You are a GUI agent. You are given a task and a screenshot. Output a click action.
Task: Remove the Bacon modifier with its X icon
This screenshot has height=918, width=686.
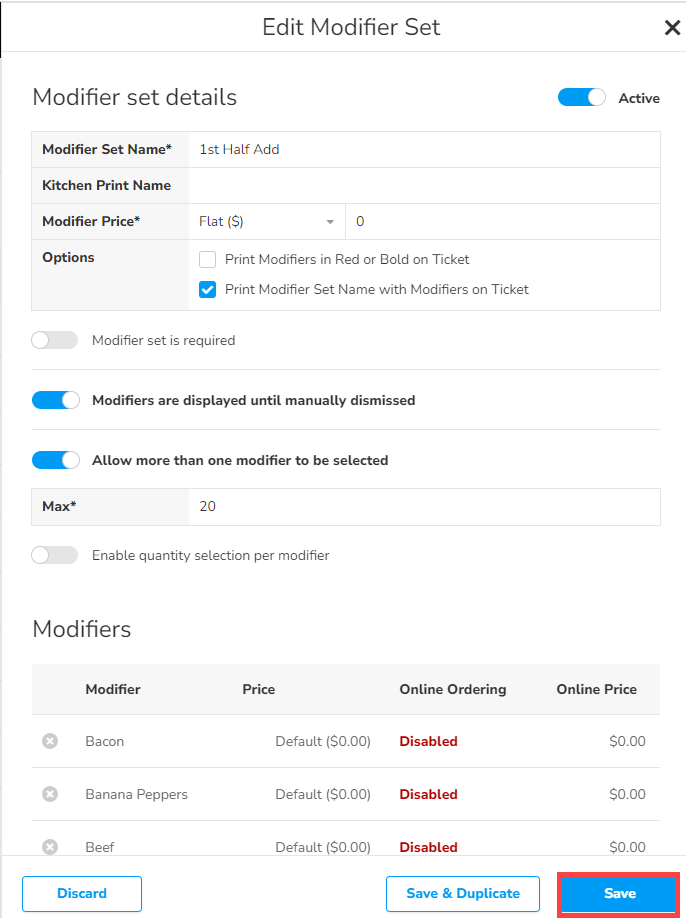[50, 741]
